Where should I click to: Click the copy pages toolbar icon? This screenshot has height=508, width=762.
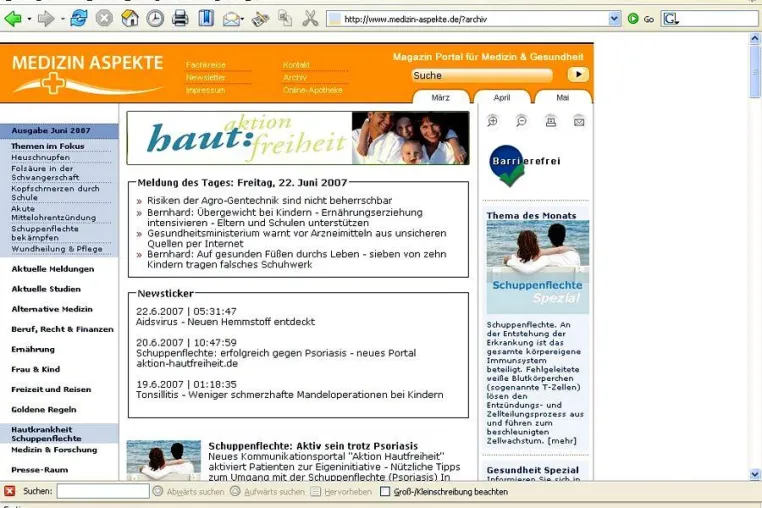[285, 18]
